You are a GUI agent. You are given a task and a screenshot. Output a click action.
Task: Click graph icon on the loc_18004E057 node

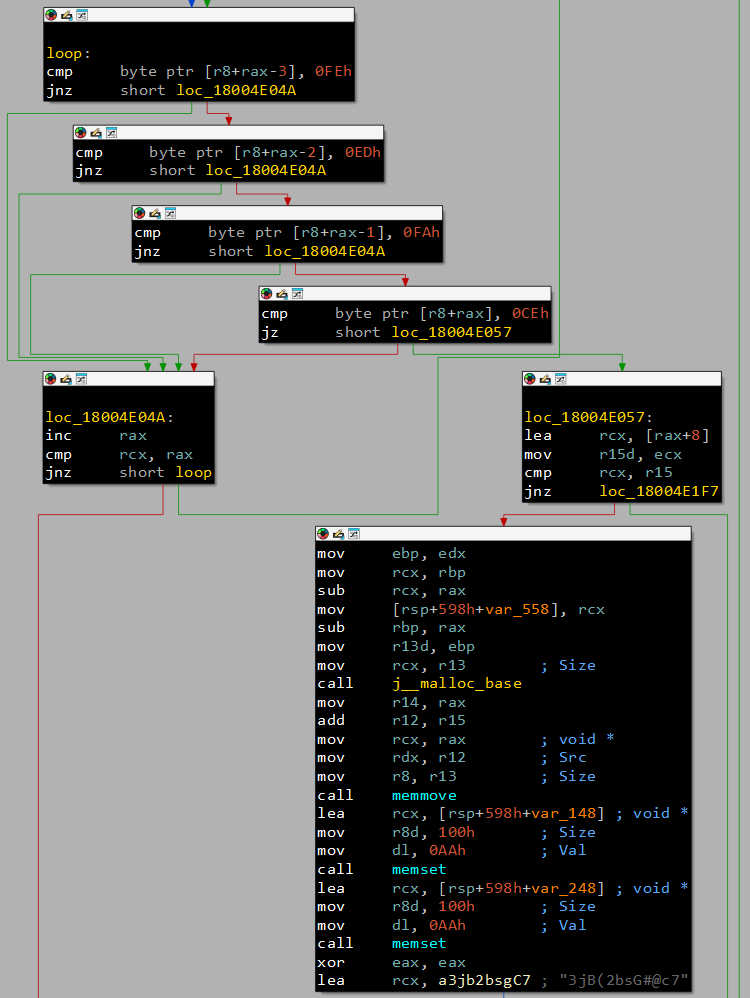click(x=560, y=379)
